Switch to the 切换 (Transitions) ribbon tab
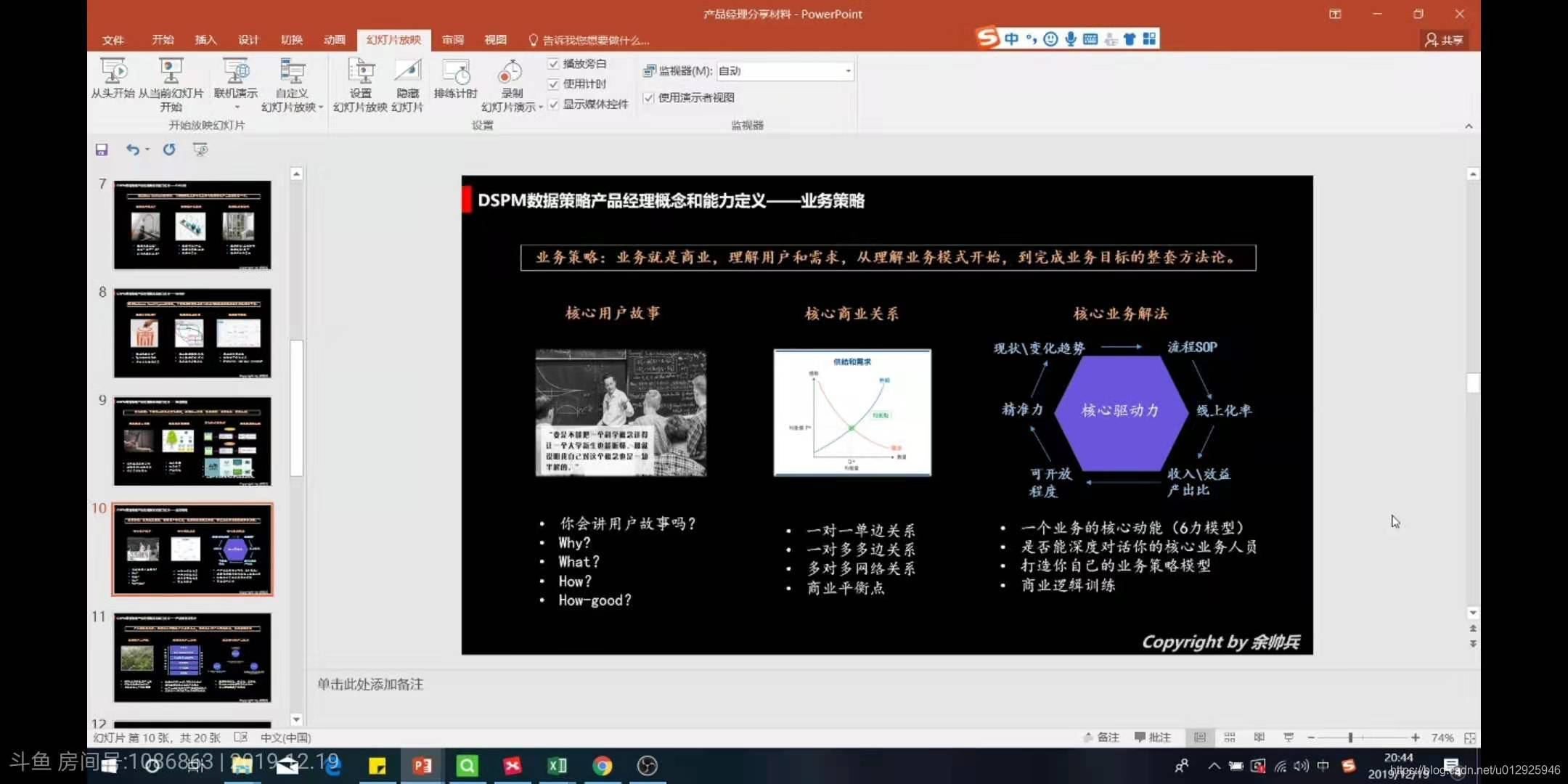 coord(290,40)
